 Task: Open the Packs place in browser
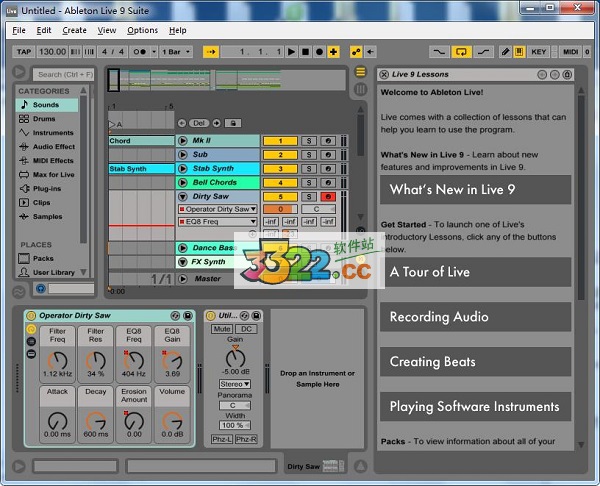pos(43,258)
